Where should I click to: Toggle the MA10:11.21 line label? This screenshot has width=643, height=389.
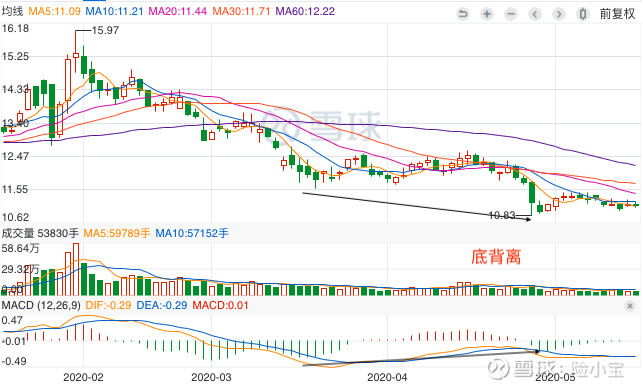point(114,11)
